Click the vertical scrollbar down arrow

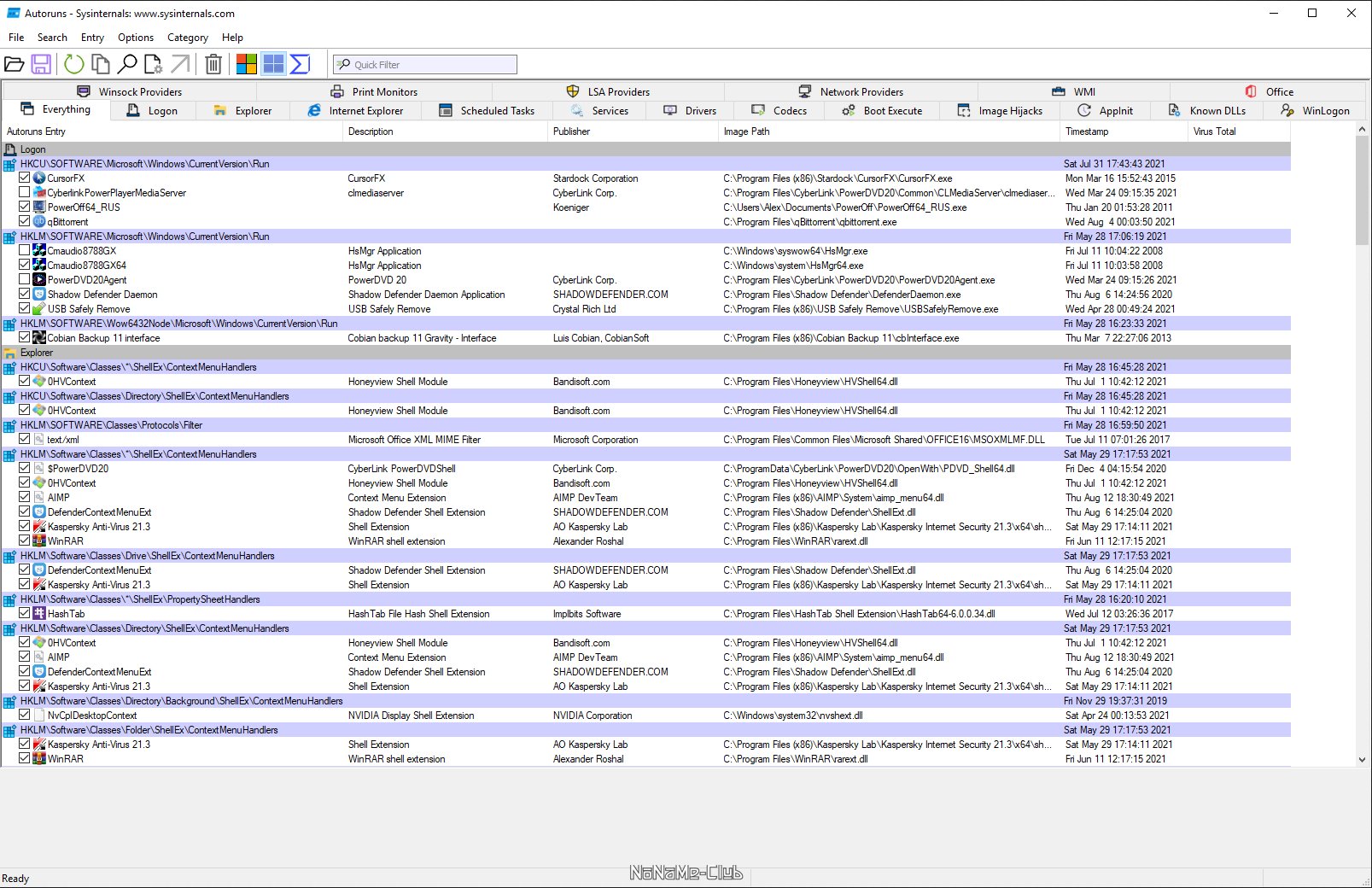[x=1362, y=760]
